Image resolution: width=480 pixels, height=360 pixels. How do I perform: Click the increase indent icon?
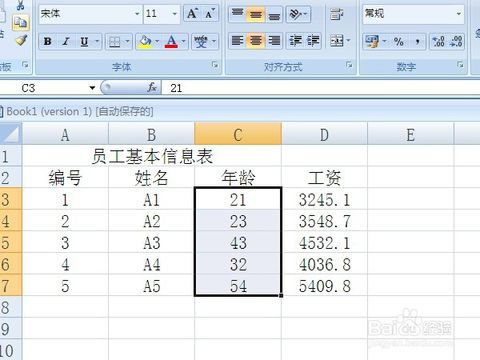[x=313, y=41]
